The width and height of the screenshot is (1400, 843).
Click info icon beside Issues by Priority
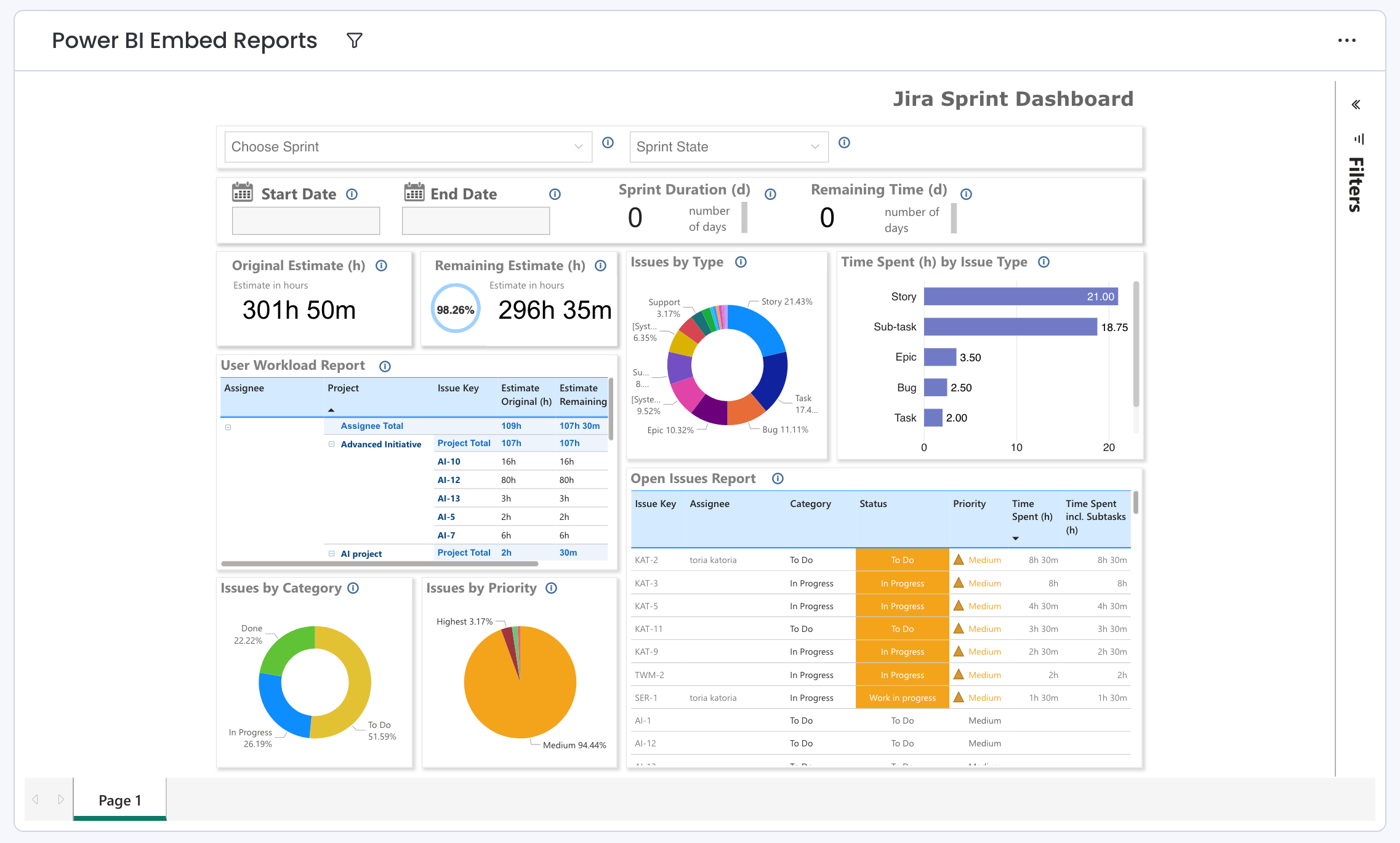[552, 588]
